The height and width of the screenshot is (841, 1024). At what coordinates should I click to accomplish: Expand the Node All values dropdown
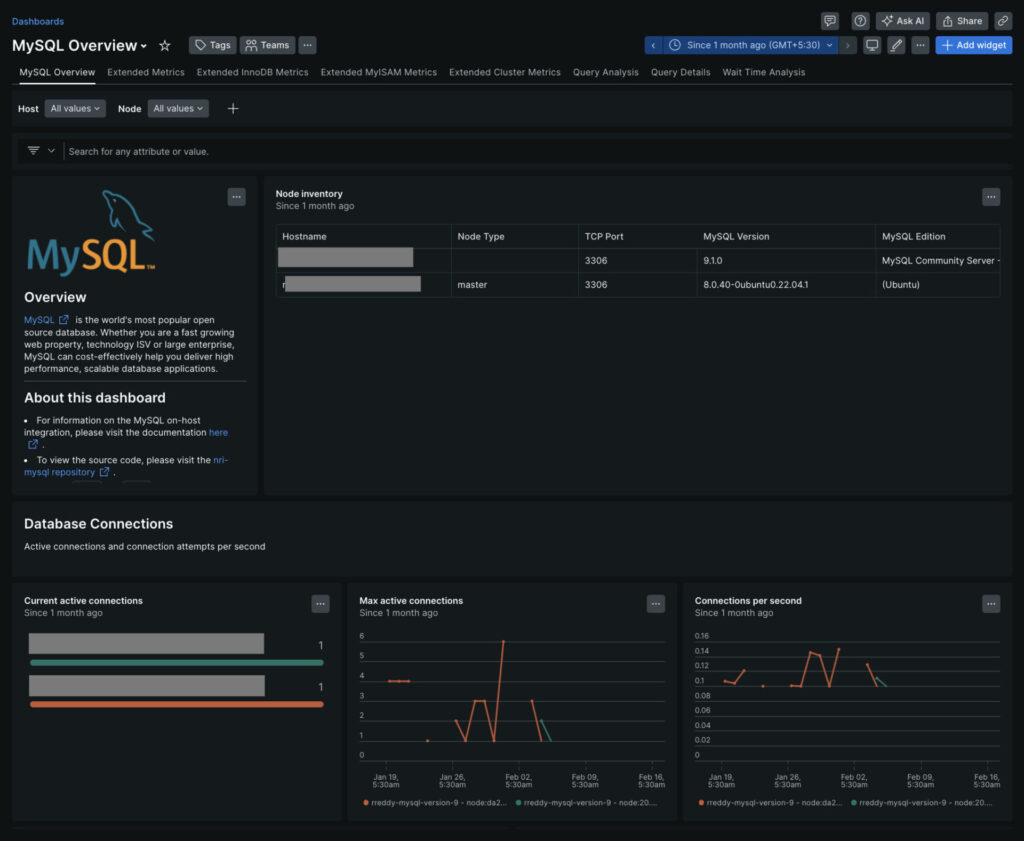click(x=178, y=108)
